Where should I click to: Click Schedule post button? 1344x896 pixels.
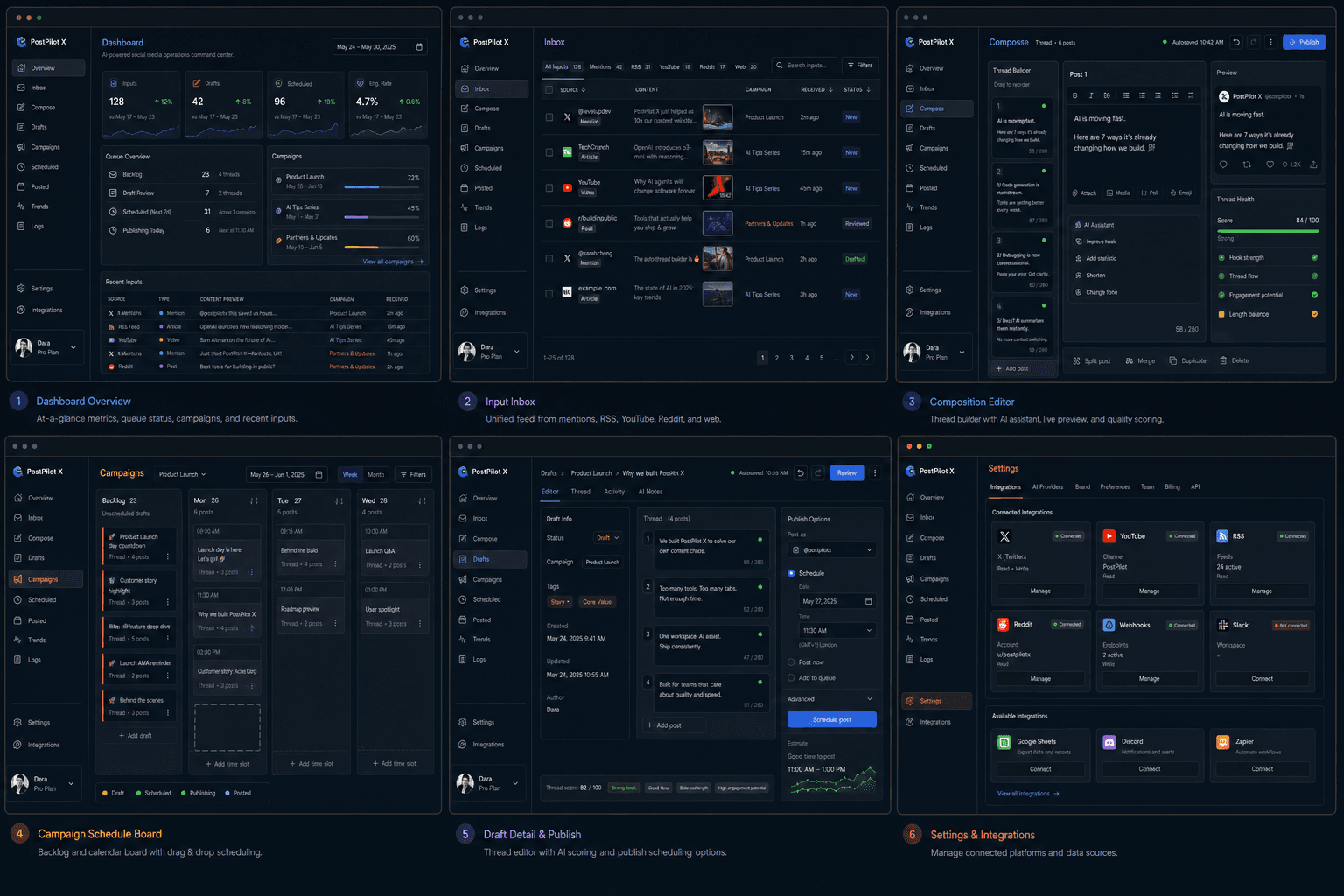[x=831, y=719]
